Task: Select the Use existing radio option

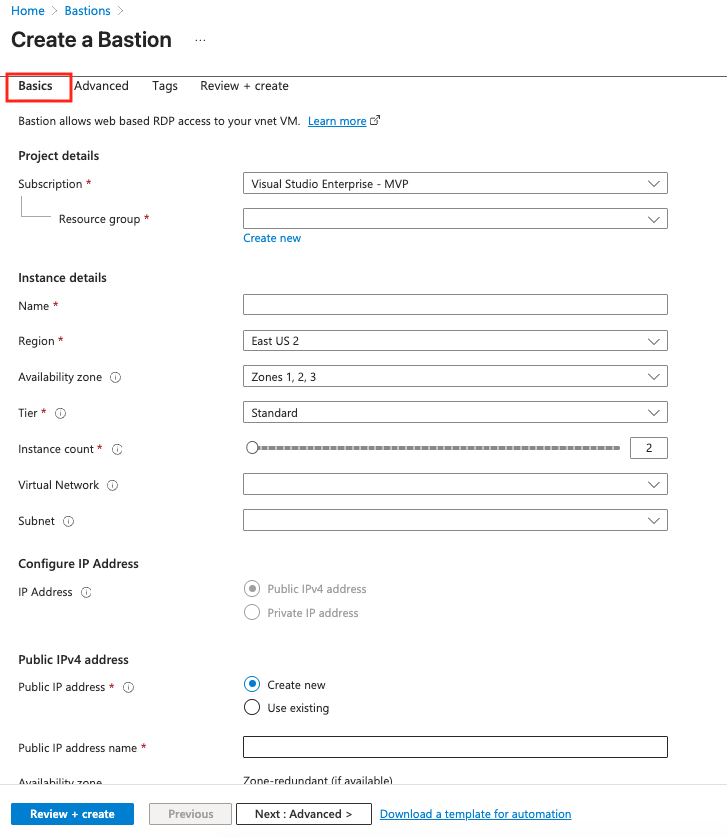Action: pos(252,708)
